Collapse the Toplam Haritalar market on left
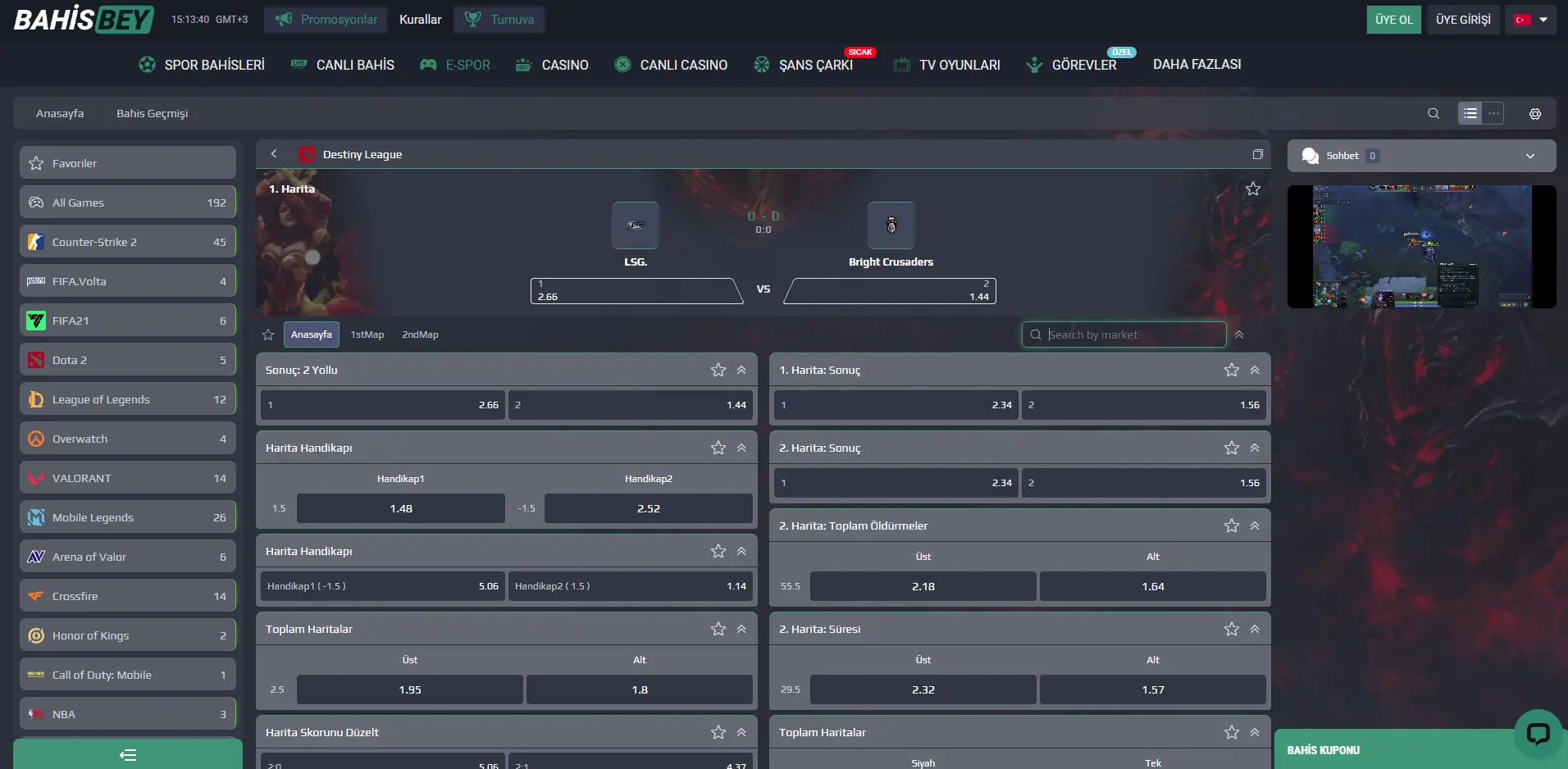This screenshot has width=1568, height=769. tap(741, 629)
